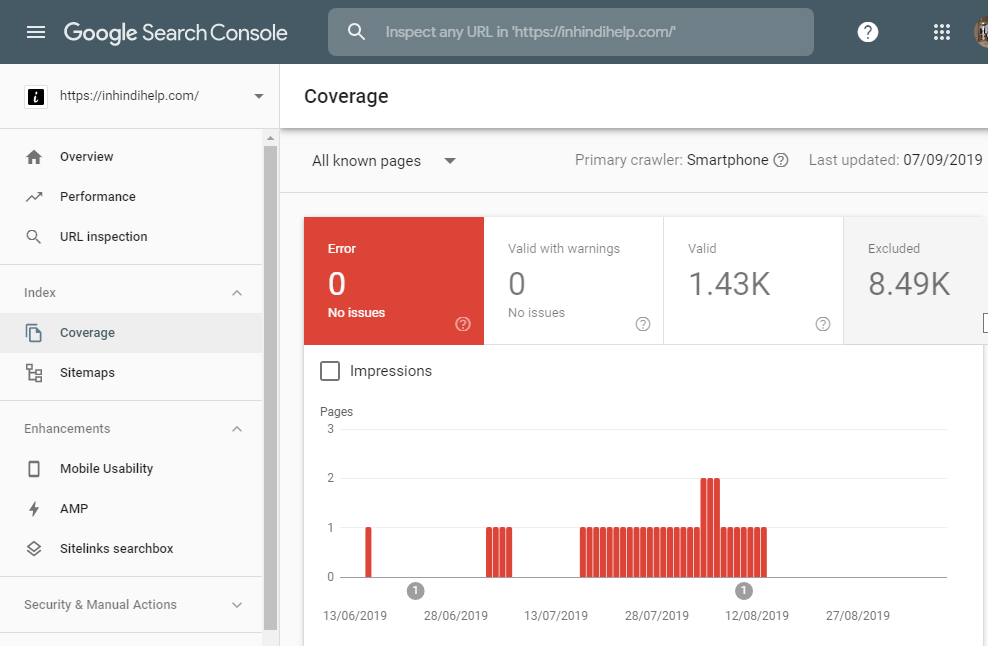988x646 pixels.
Task: Click the sidebar vertical scrollbar
Action: pyautogui.click(x=270, y=388)
